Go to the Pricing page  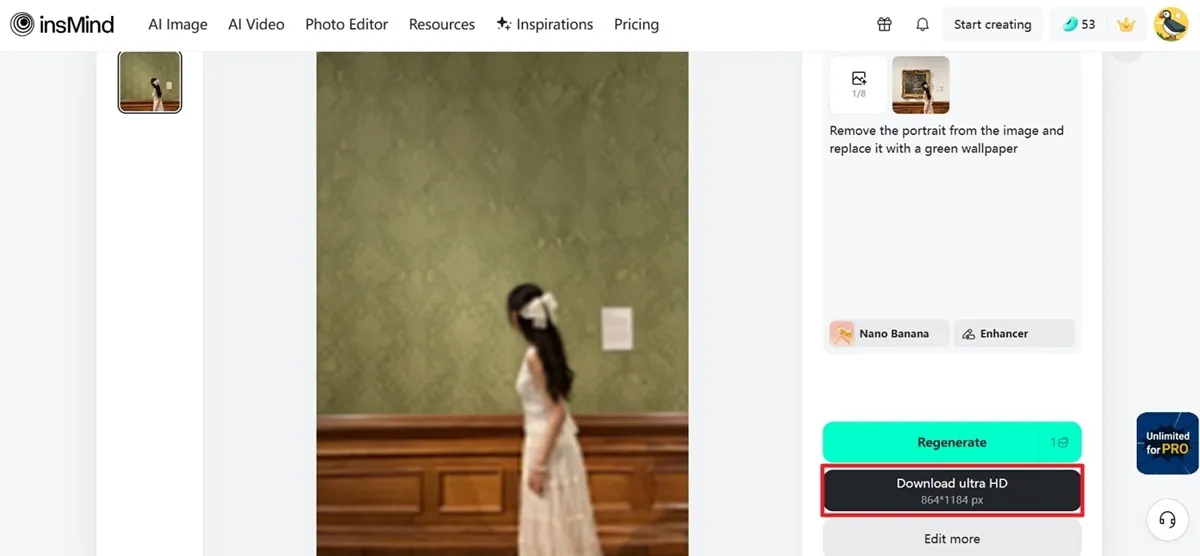[x=636, y=24]
